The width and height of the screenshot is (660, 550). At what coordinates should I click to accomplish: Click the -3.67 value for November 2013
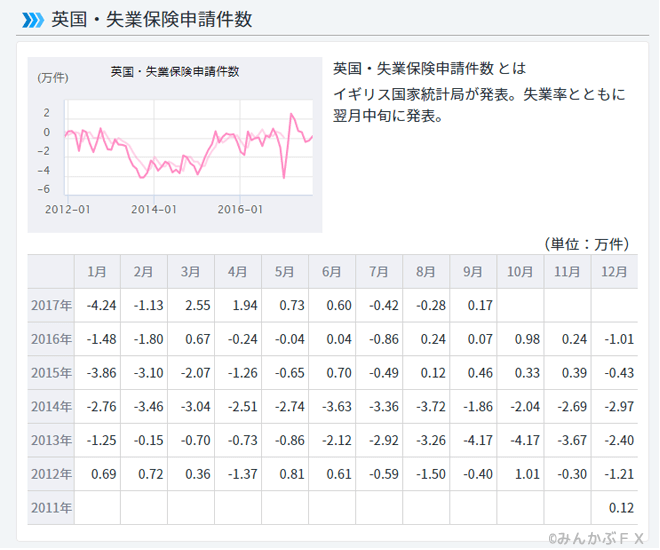(572, 440)
